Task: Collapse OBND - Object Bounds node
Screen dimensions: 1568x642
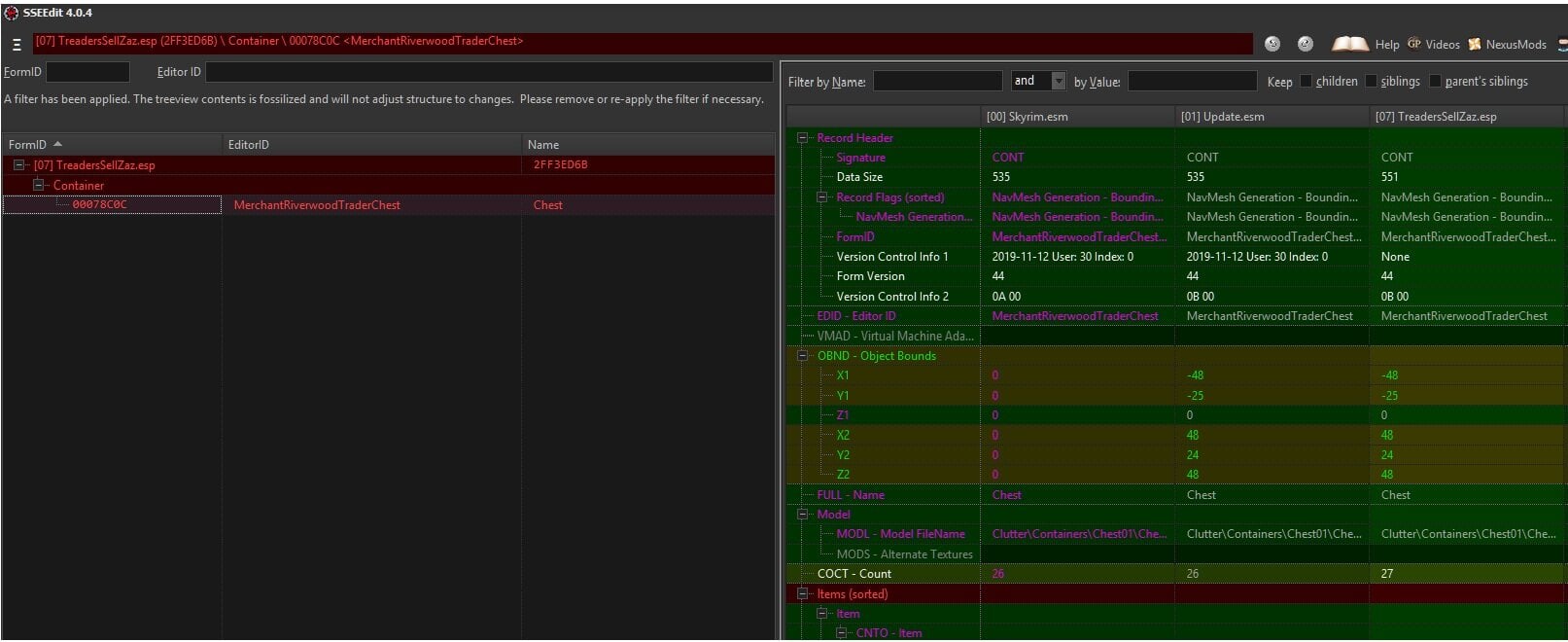Action: (803, 356)
